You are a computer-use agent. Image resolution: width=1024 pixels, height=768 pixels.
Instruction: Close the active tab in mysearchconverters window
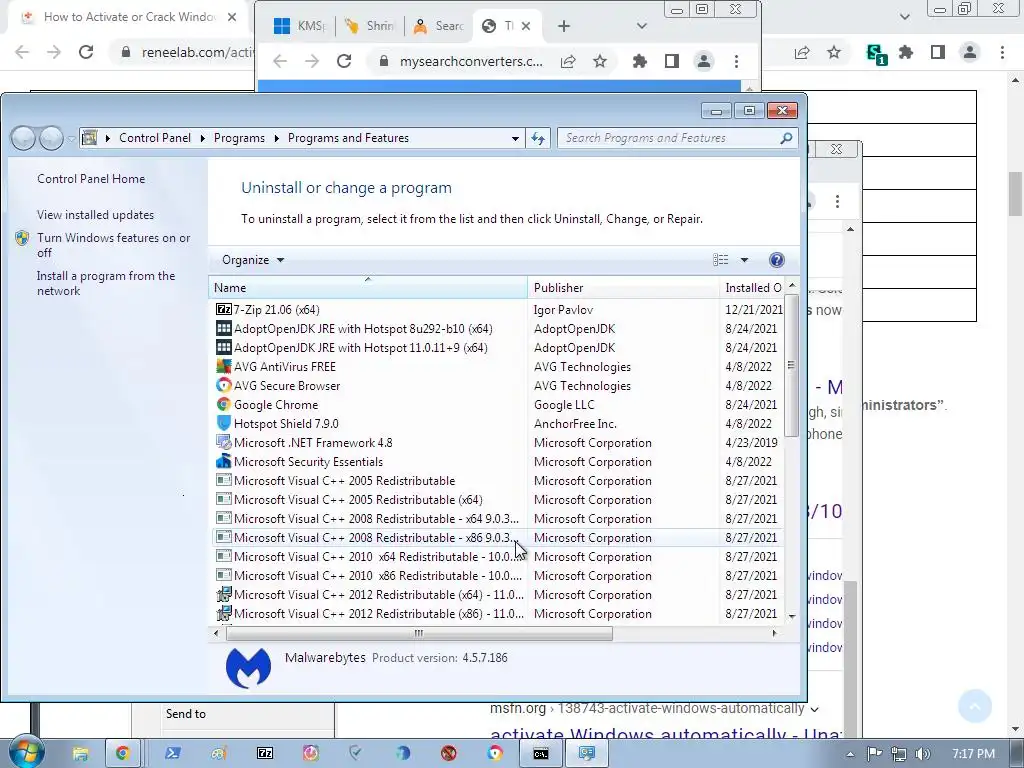[x=526, y=26]
